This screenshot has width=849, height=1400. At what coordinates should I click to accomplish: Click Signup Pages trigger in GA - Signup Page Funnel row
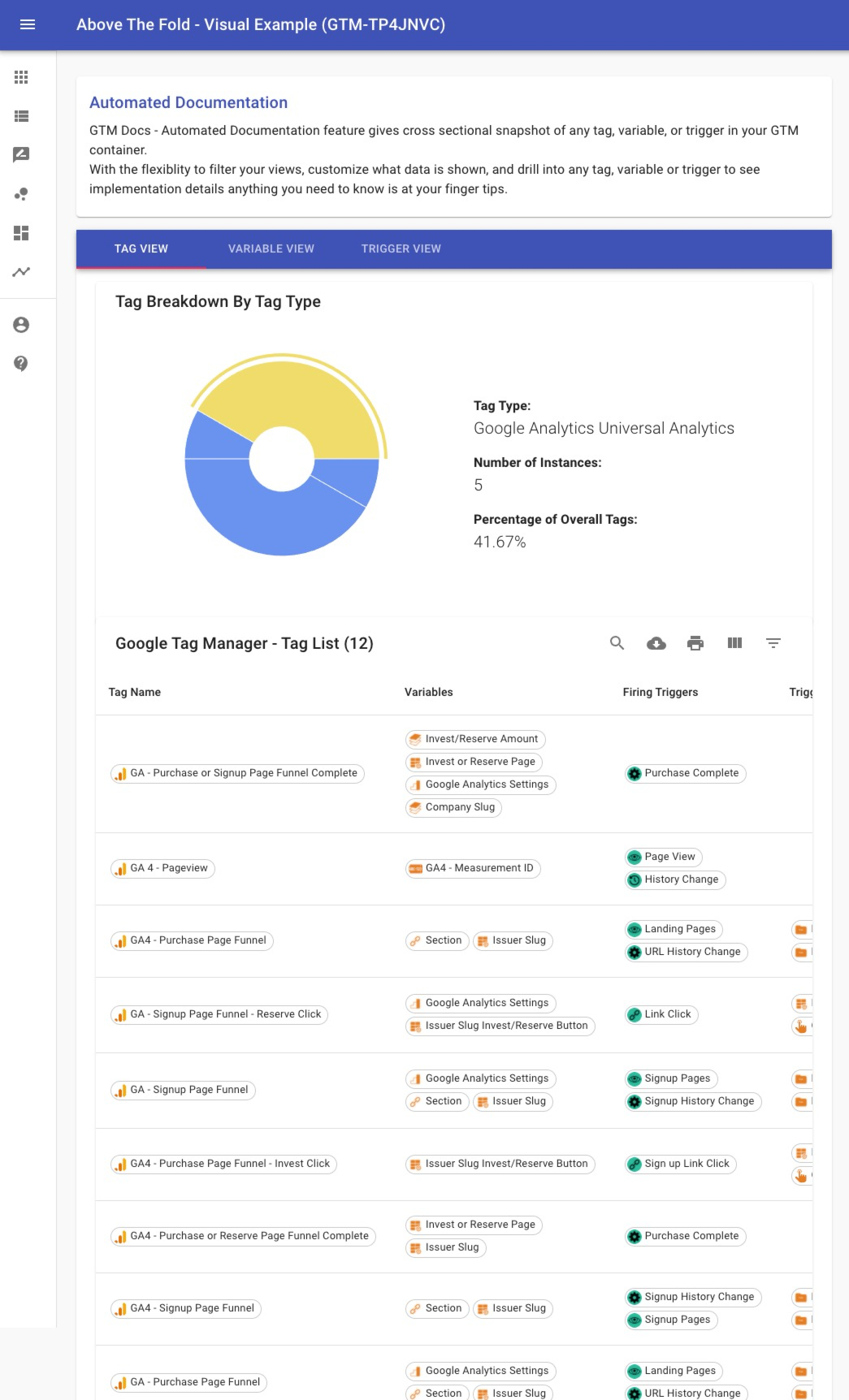pyautogui.click(x=671, y=1078)
